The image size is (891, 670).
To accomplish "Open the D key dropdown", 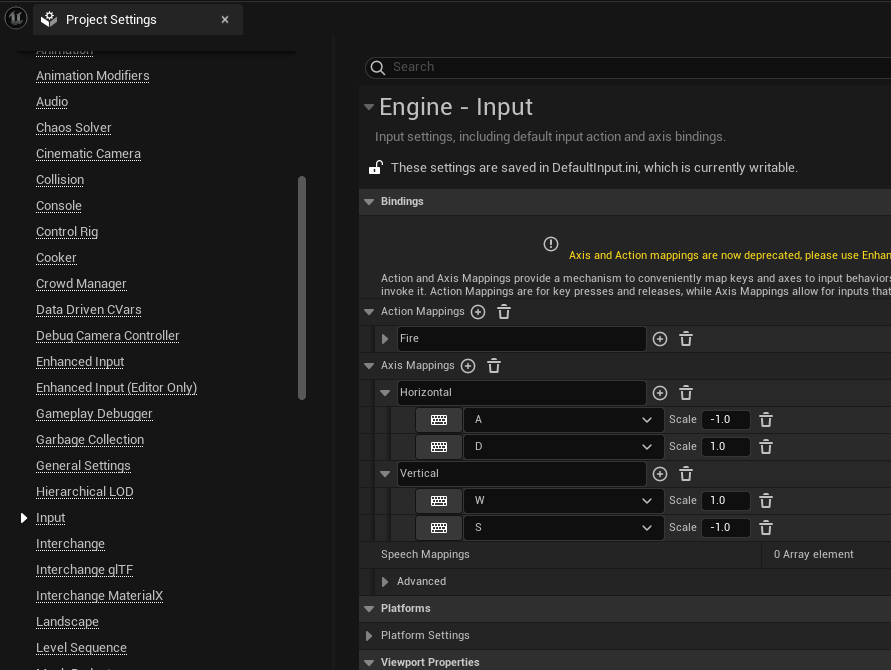I will (564, 447).
